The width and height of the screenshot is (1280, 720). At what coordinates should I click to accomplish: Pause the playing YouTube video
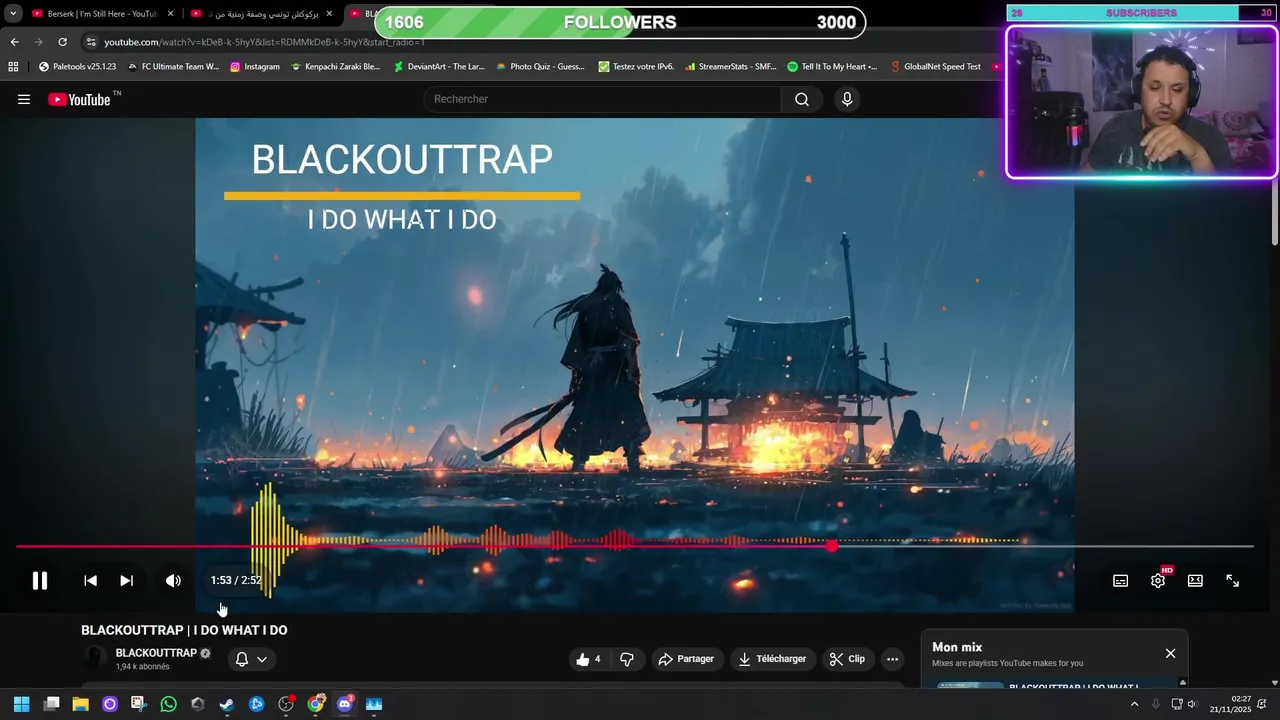(x=40, y=581)
